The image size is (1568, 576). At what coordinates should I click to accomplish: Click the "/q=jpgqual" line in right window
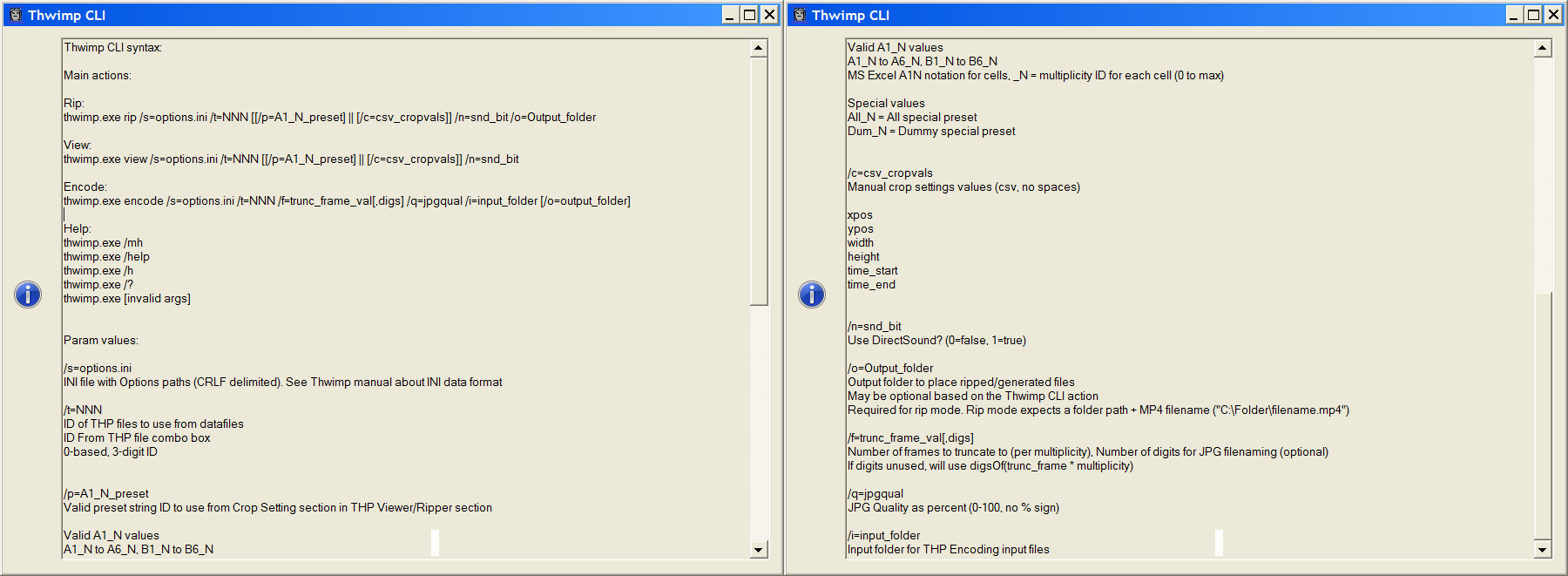click(x=875, y=494)
